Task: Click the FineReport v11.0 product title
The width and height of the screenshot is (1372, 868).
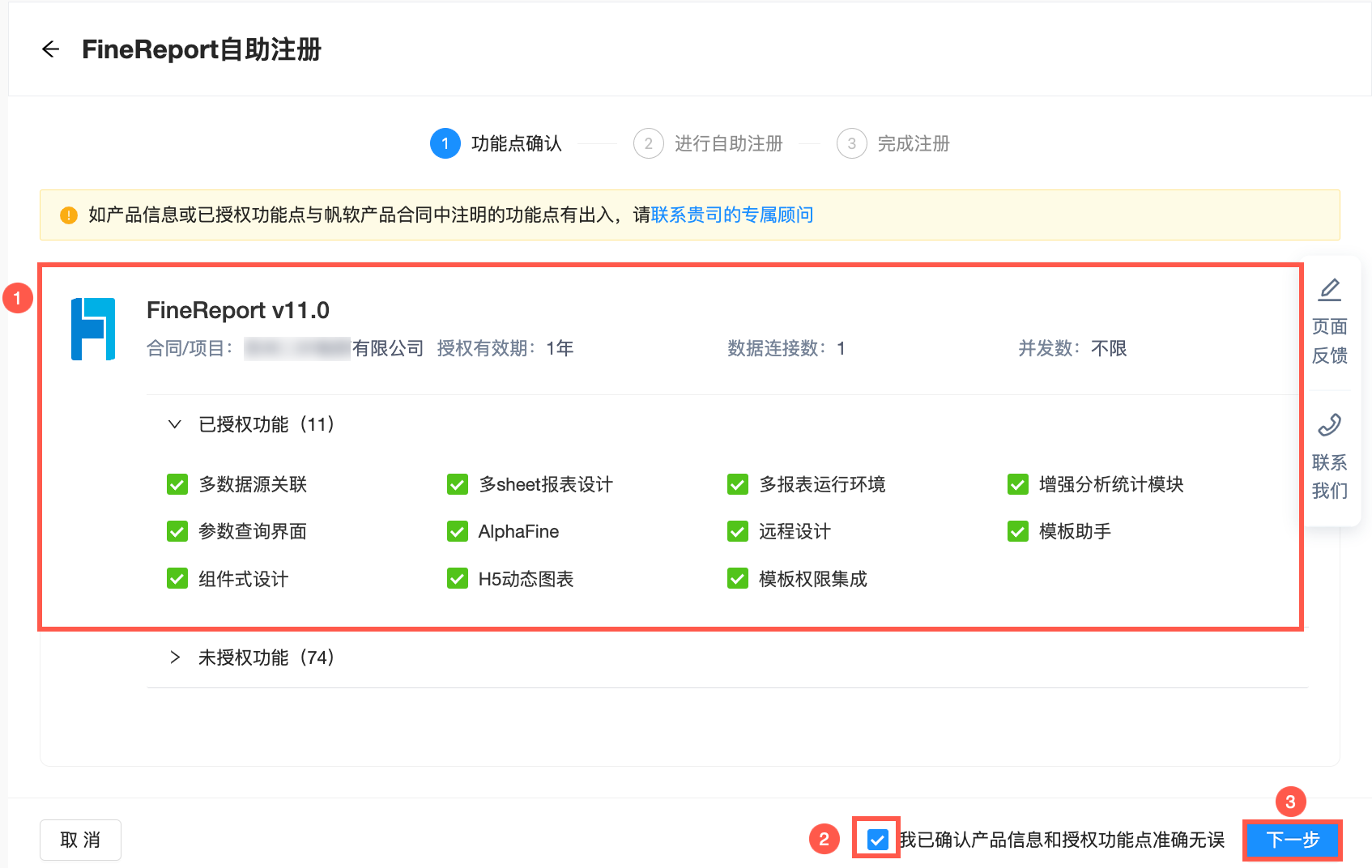Action: pyautogui.click(x=238, y=310)
